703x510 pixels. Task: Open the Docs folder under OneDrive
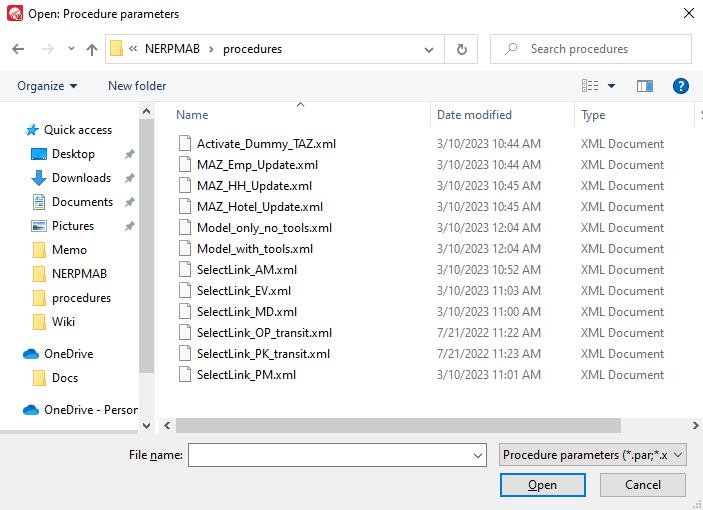[x=56, y=378]
